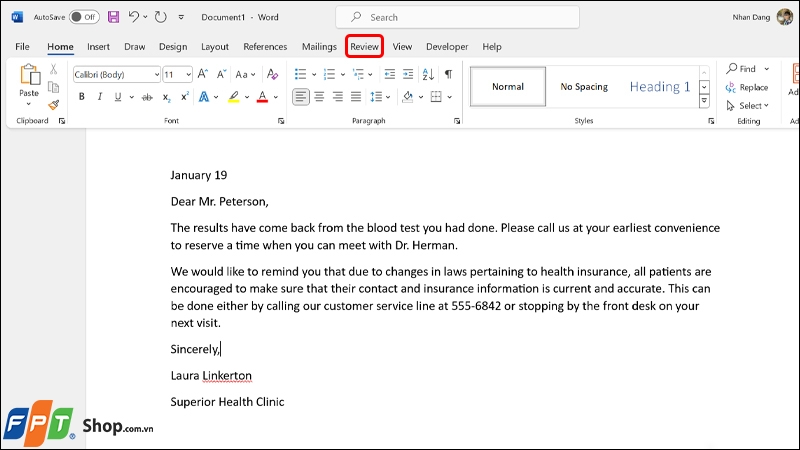
Task: Insert bulleted list
Action: tap(301, 74)
